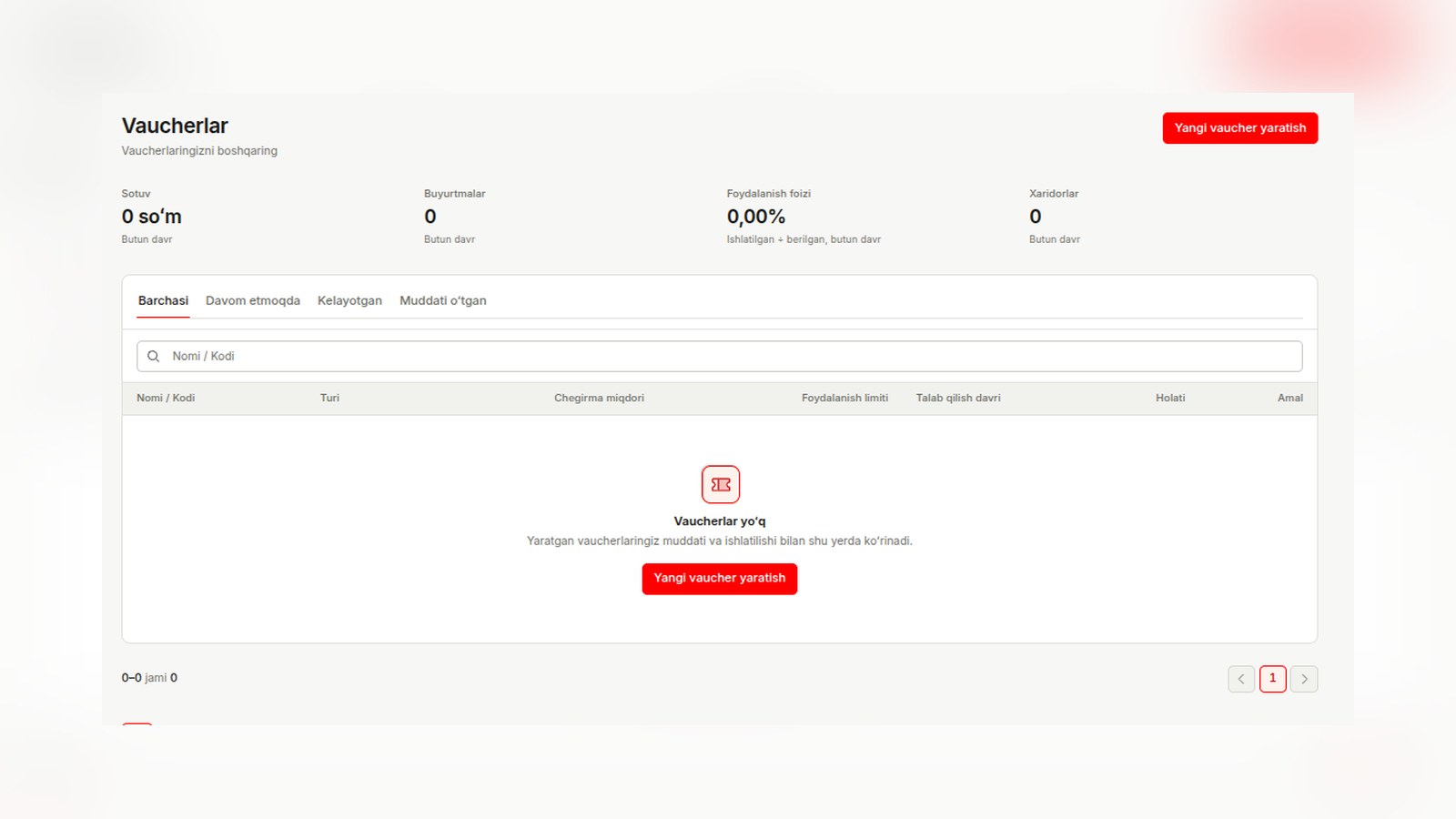Click the Amal column header
1456x819 pixels.
coord(1290,399)
